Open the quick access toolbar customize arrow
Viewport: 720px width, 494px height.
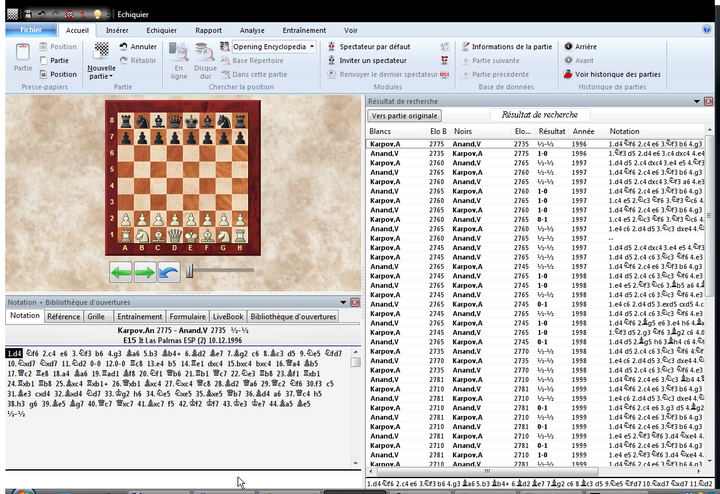tap(108, 14)
